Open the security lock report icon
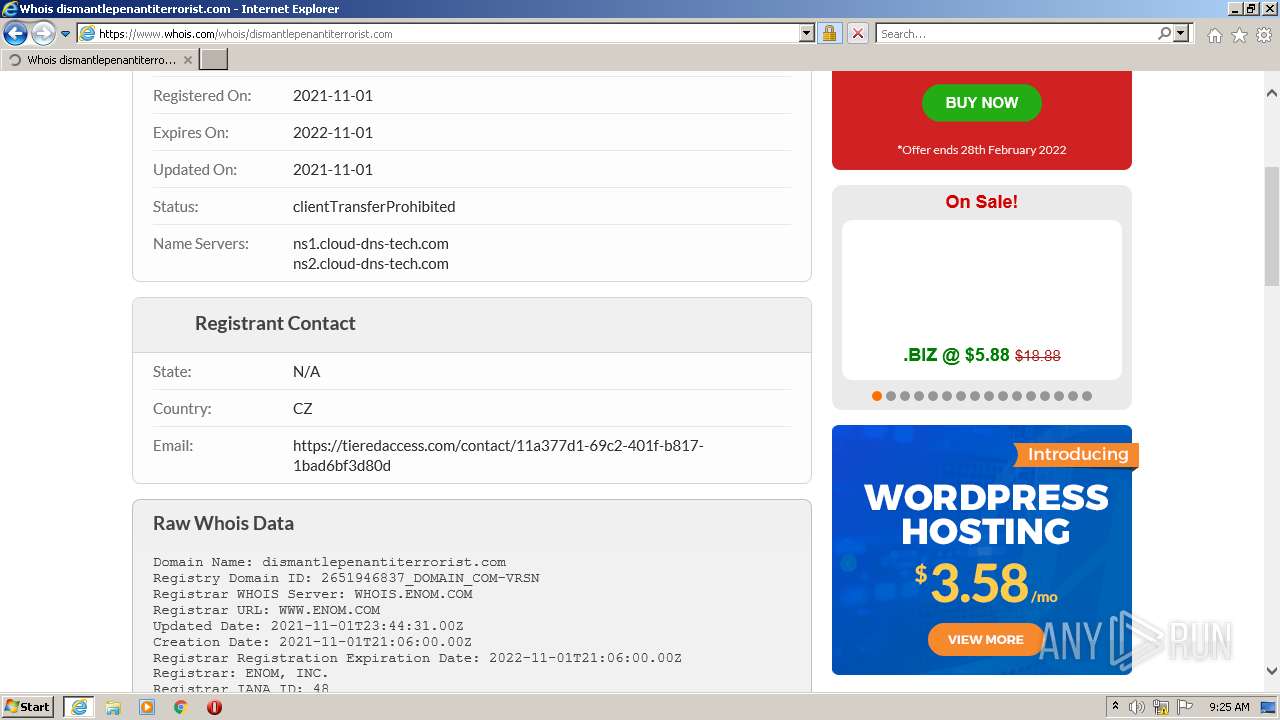 click(829, 33)
